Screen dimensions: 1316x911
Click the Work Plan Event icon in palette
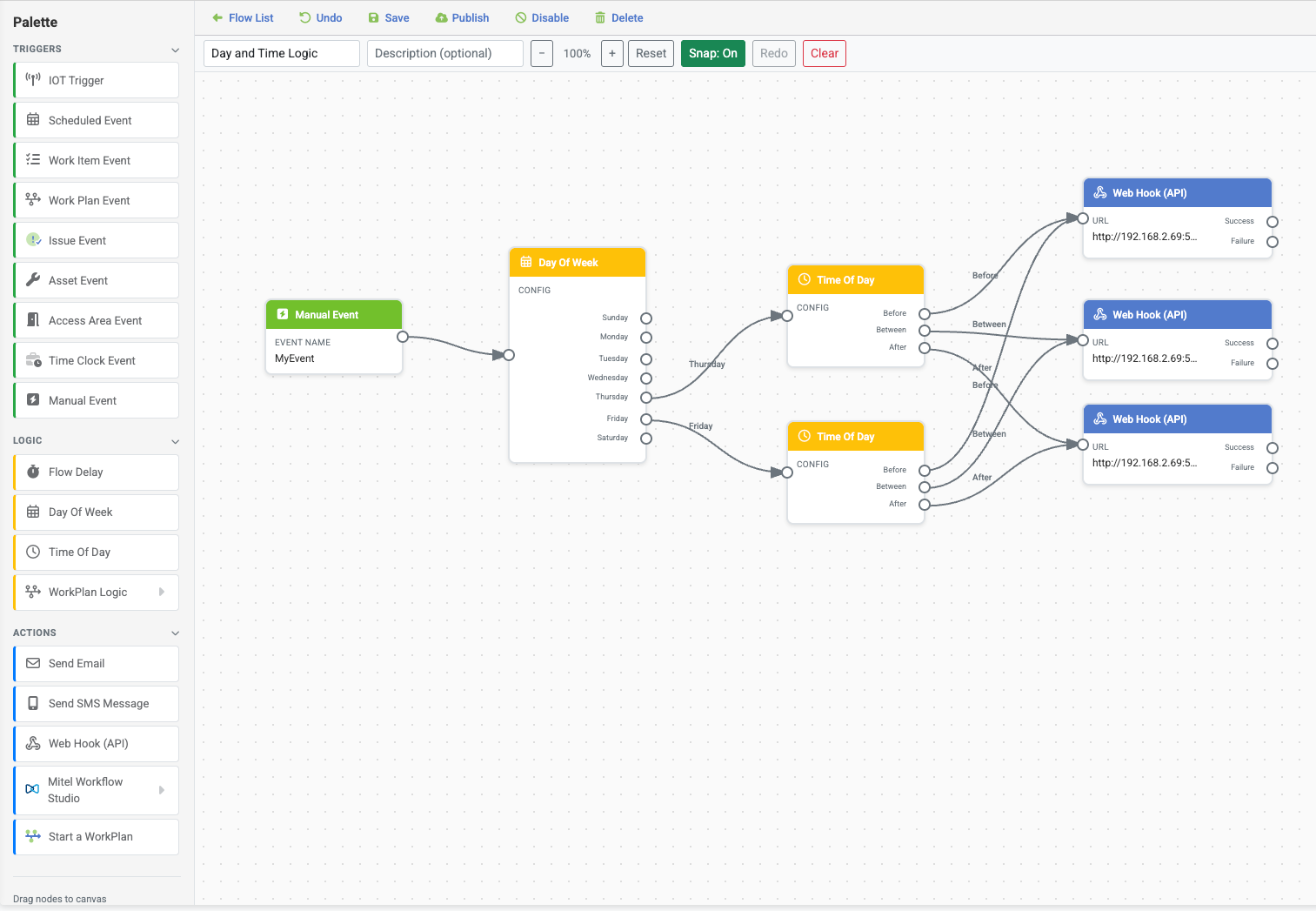[33, 200]
